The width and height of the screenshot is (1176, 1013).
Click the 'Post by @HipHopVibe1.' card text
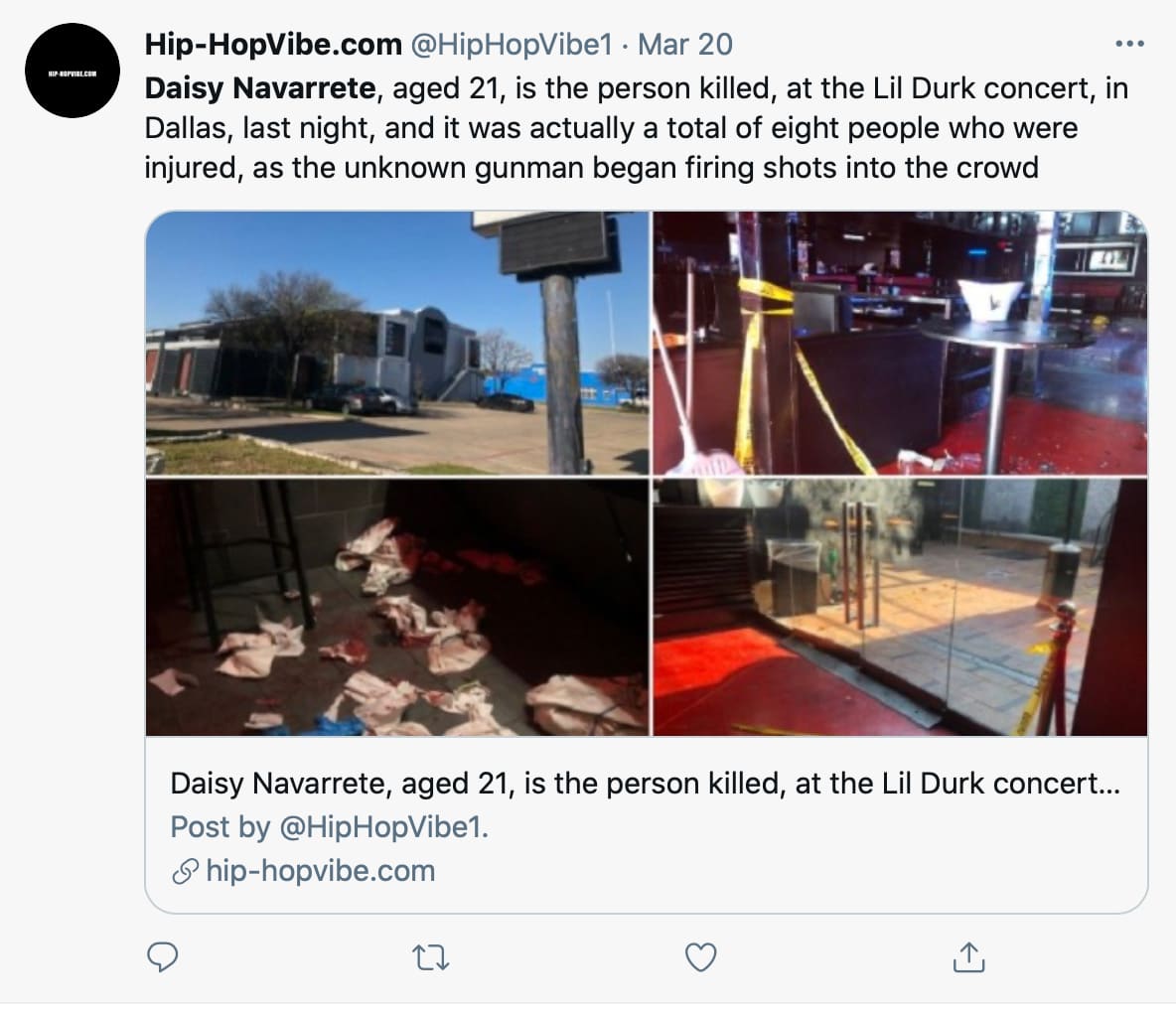329,827
